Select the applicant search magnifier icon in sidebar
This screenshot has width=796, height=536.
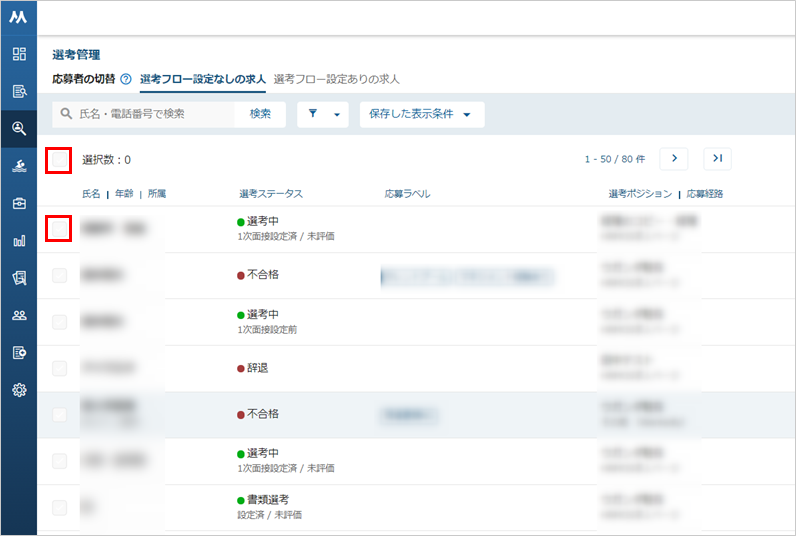coord(19,128)
